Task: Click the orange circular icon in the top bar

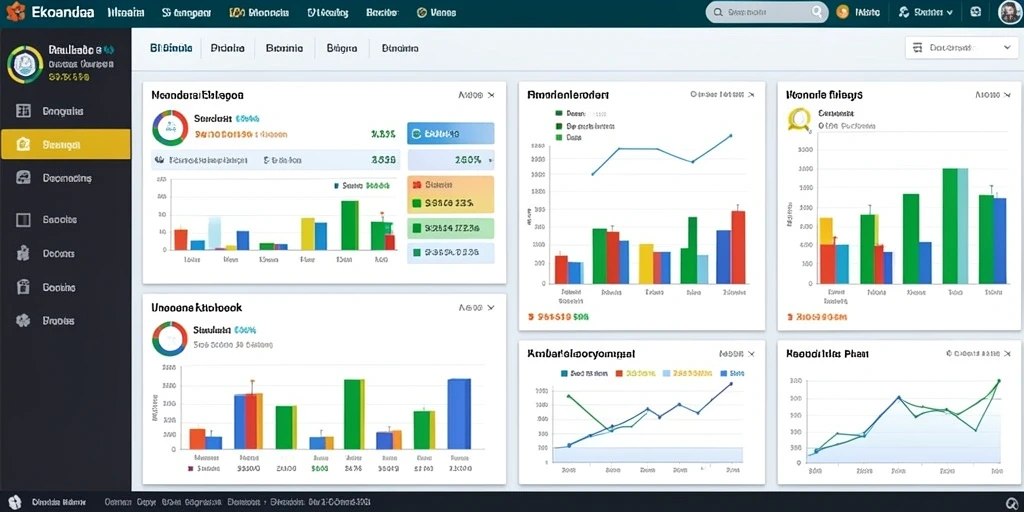Action: (842, 12)
